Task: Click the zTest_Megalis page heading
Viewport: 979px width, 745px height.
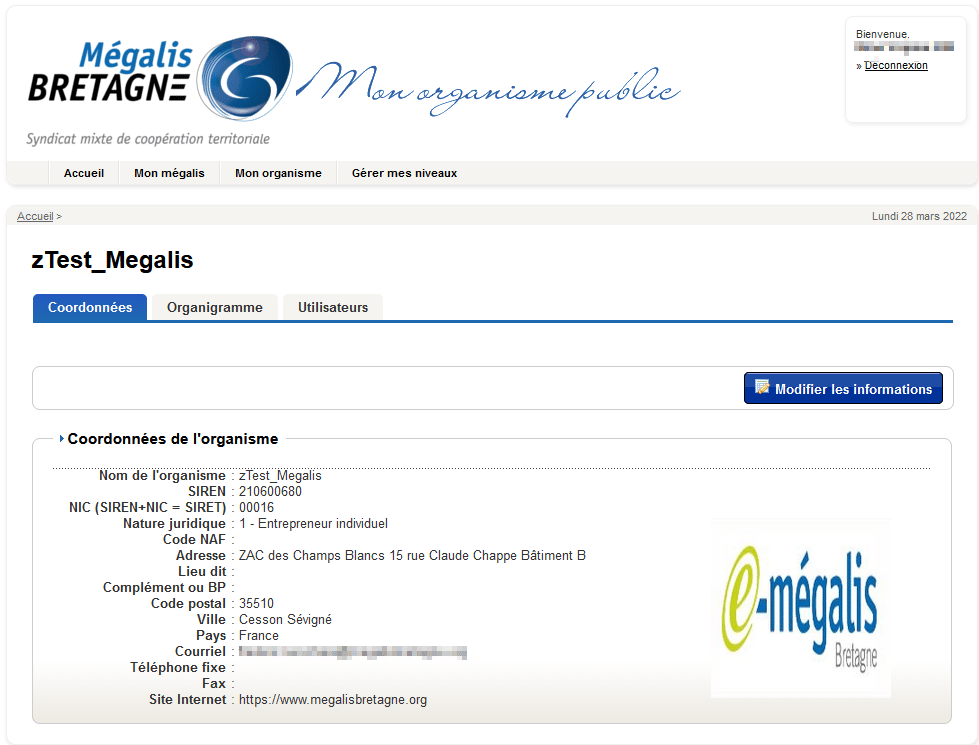Action: point(112,261)
